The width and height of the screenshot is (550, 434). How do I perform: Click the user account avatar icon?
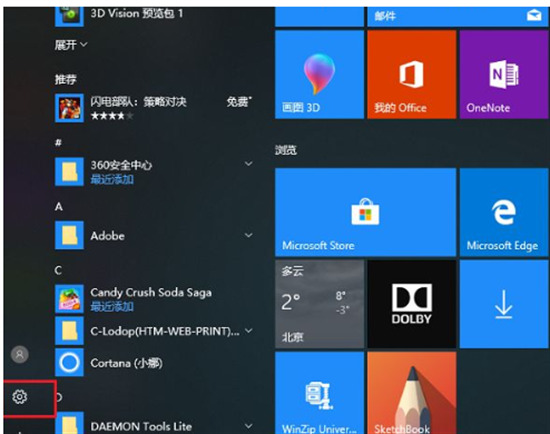20,354
